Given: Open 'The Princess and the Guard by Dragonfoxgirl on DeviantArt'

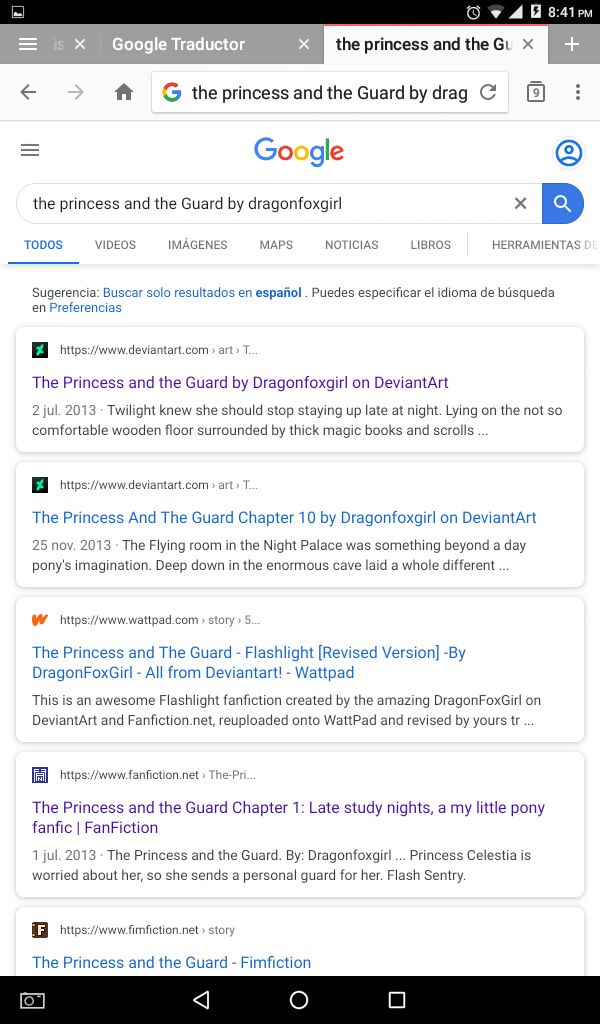Looking at the screenshot, I should [240, 383].
